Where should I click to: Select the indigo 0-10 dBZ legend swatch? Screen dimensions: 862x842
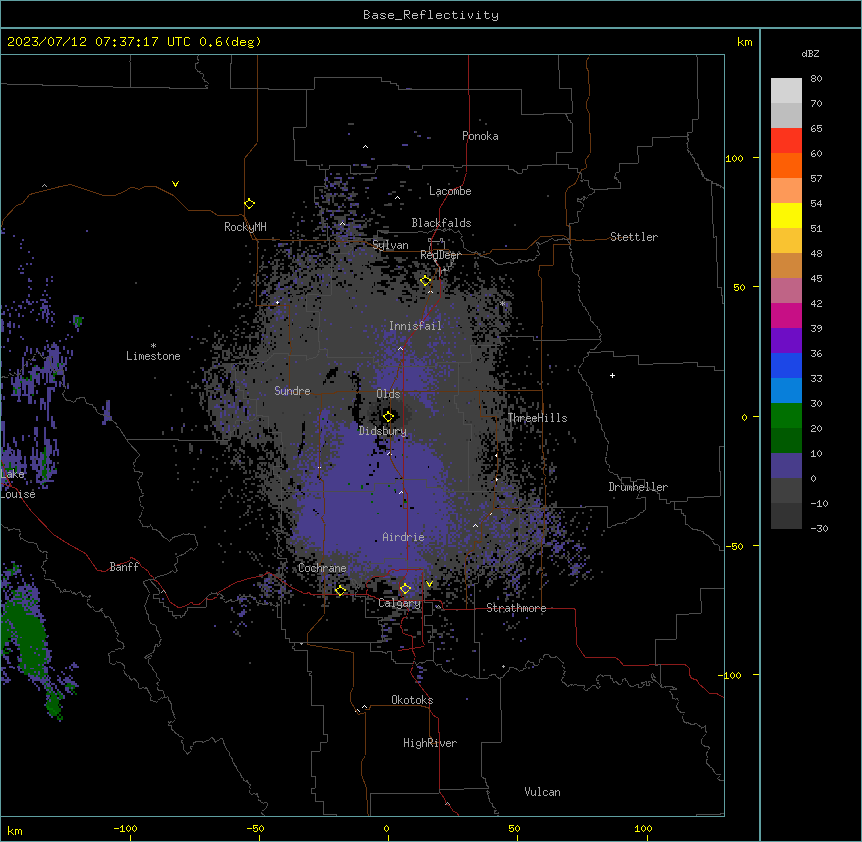click(x=786, y=466)
